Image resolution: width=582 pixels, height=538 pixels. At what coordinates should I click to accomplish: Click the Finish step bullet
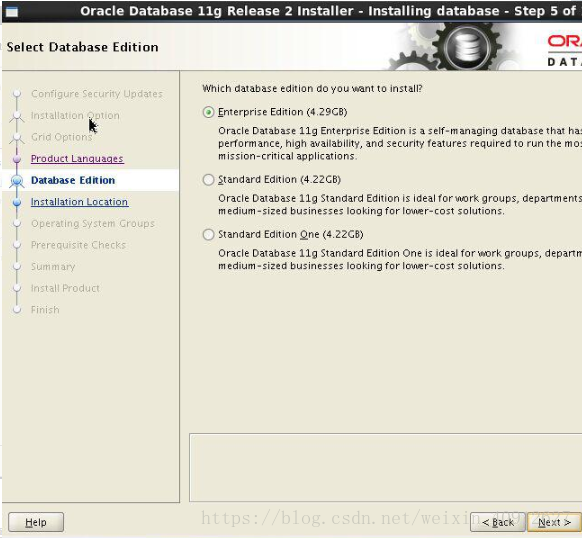(17, 310)
